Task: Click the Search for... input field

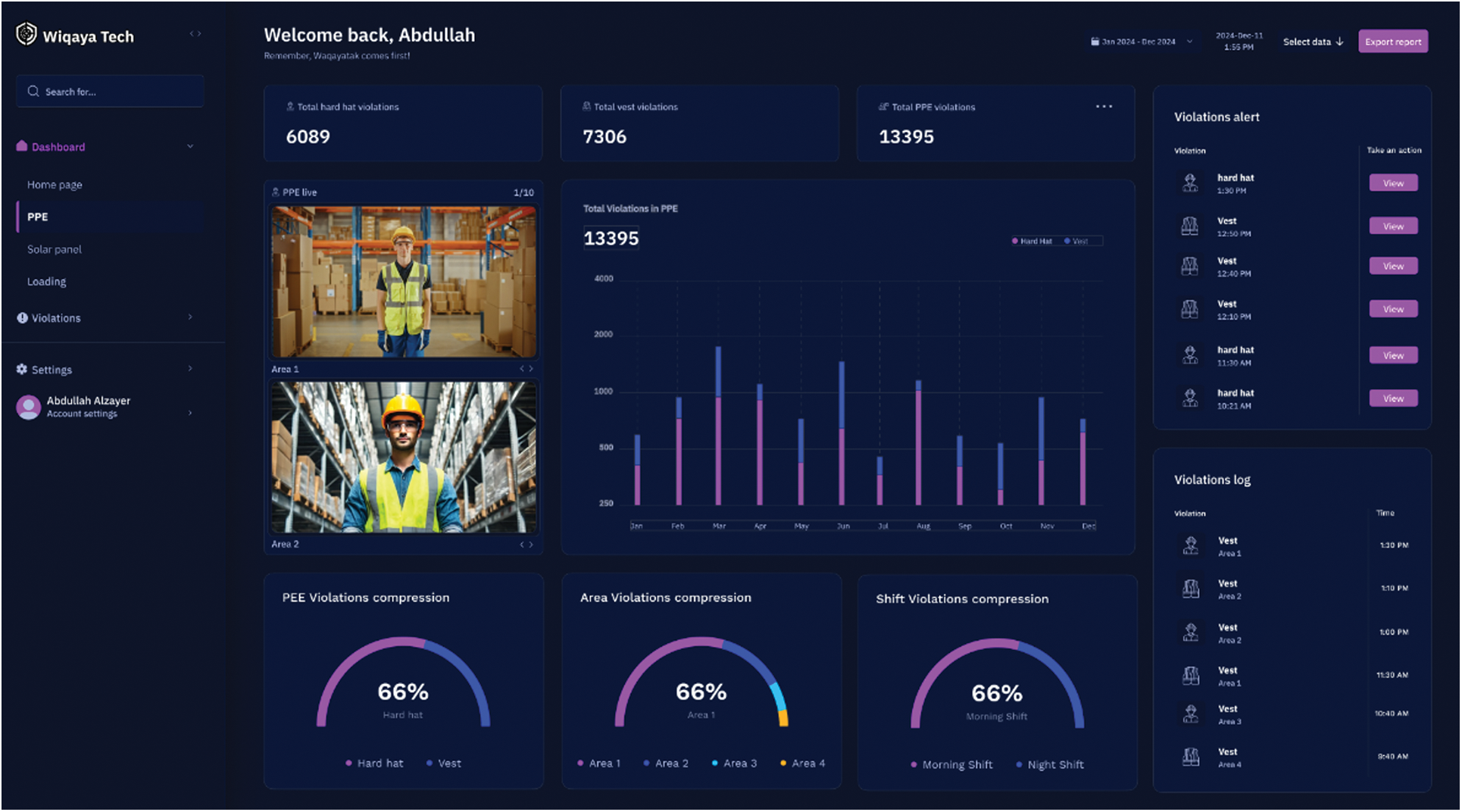Action: click(110, 92)
